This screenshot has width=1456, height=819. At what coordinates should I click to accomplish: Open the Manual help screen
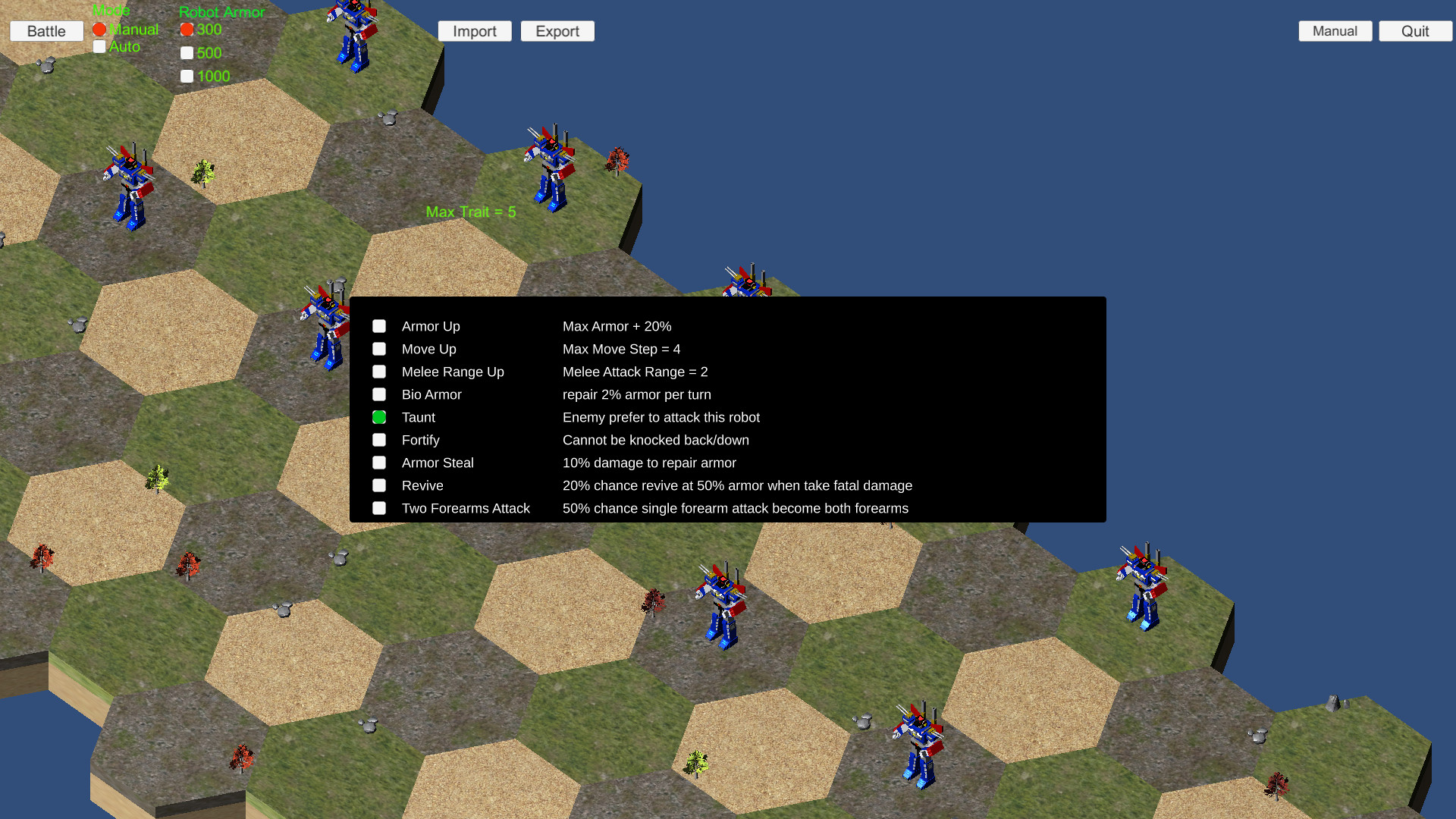click(1335, 31)
